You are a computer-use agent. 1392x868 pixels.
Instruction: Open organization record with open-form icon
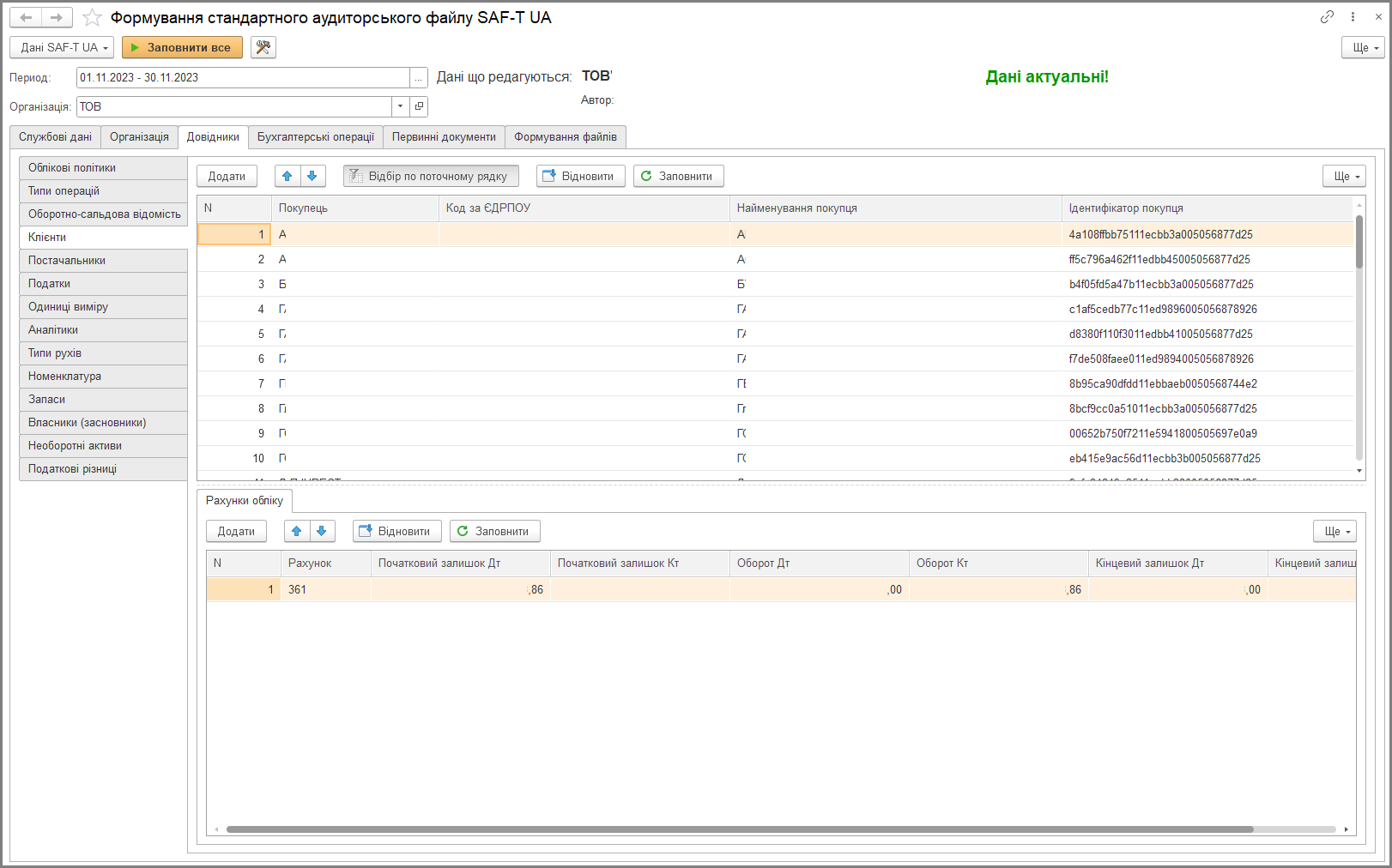pos(419,106)
